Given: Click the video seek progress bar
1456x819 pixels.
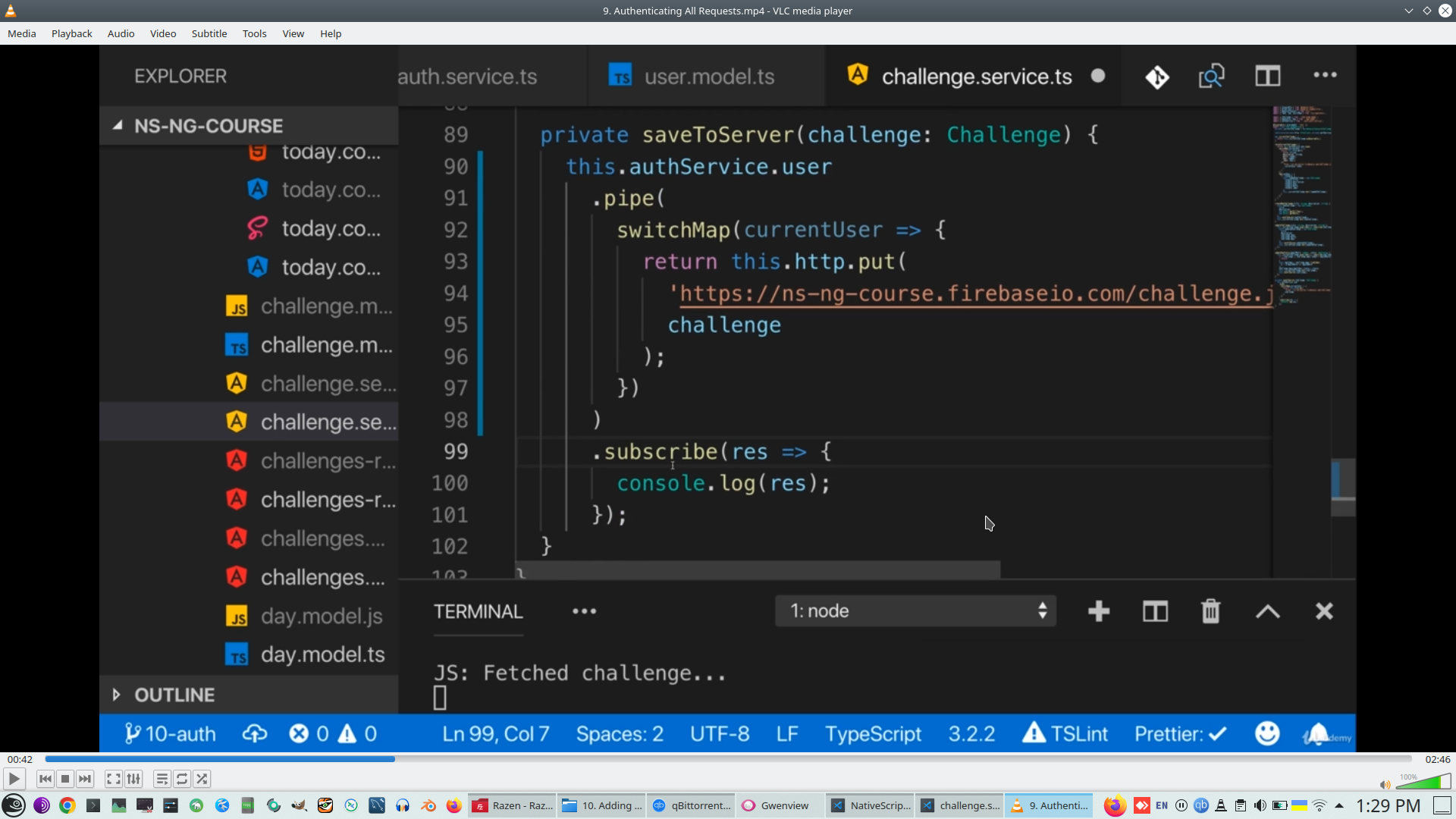Looking at the screenshot, I should pyautogui.click(x=728, y=759).
